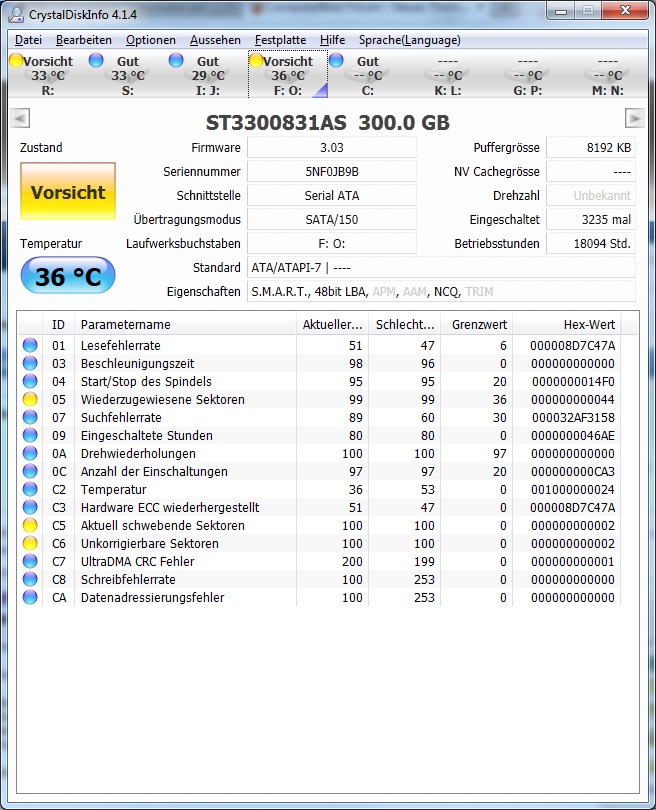Click the blue status icon for Suchfehlerrate
656x810 pixels.
30,417
